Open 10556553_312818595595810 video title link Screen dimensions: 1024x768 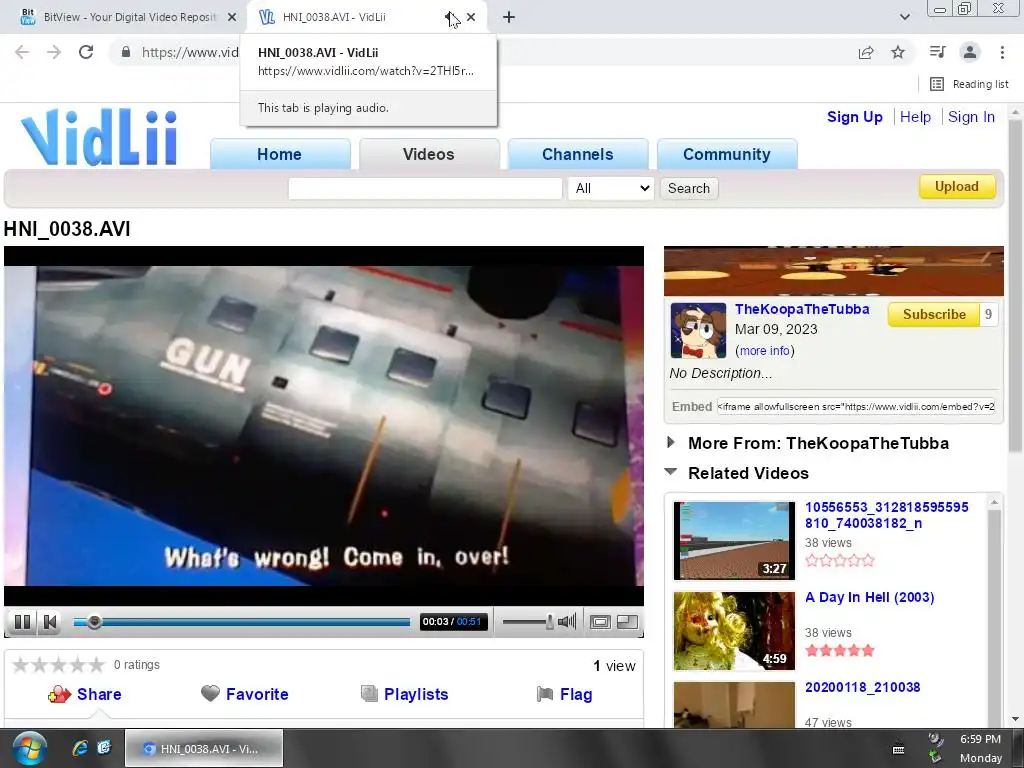coord(886,515)
